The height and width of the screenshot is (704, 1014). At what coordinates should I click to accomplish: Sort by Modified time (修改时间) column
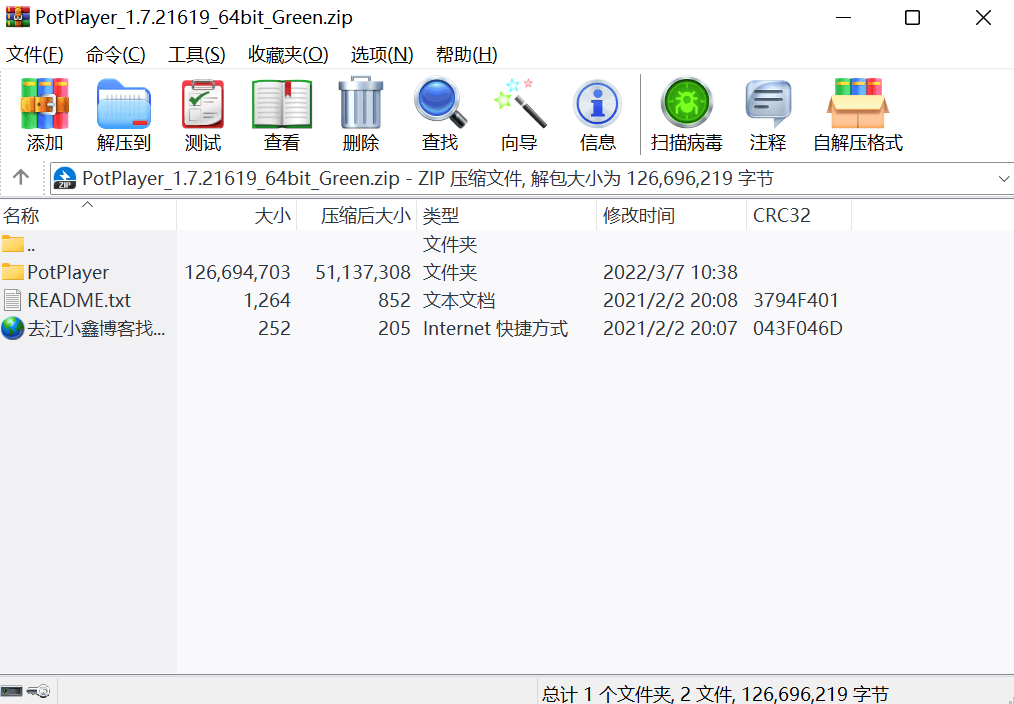pos(639,216)
